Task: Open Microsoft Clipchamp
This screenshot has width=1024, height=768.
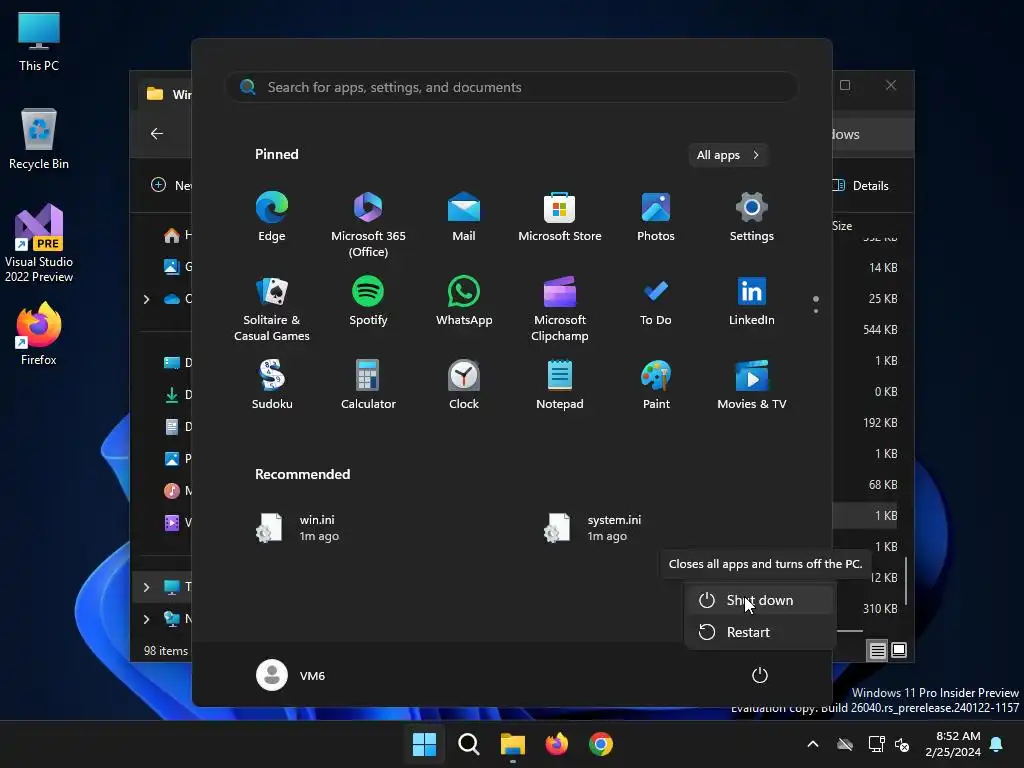Action: (560, 309)
